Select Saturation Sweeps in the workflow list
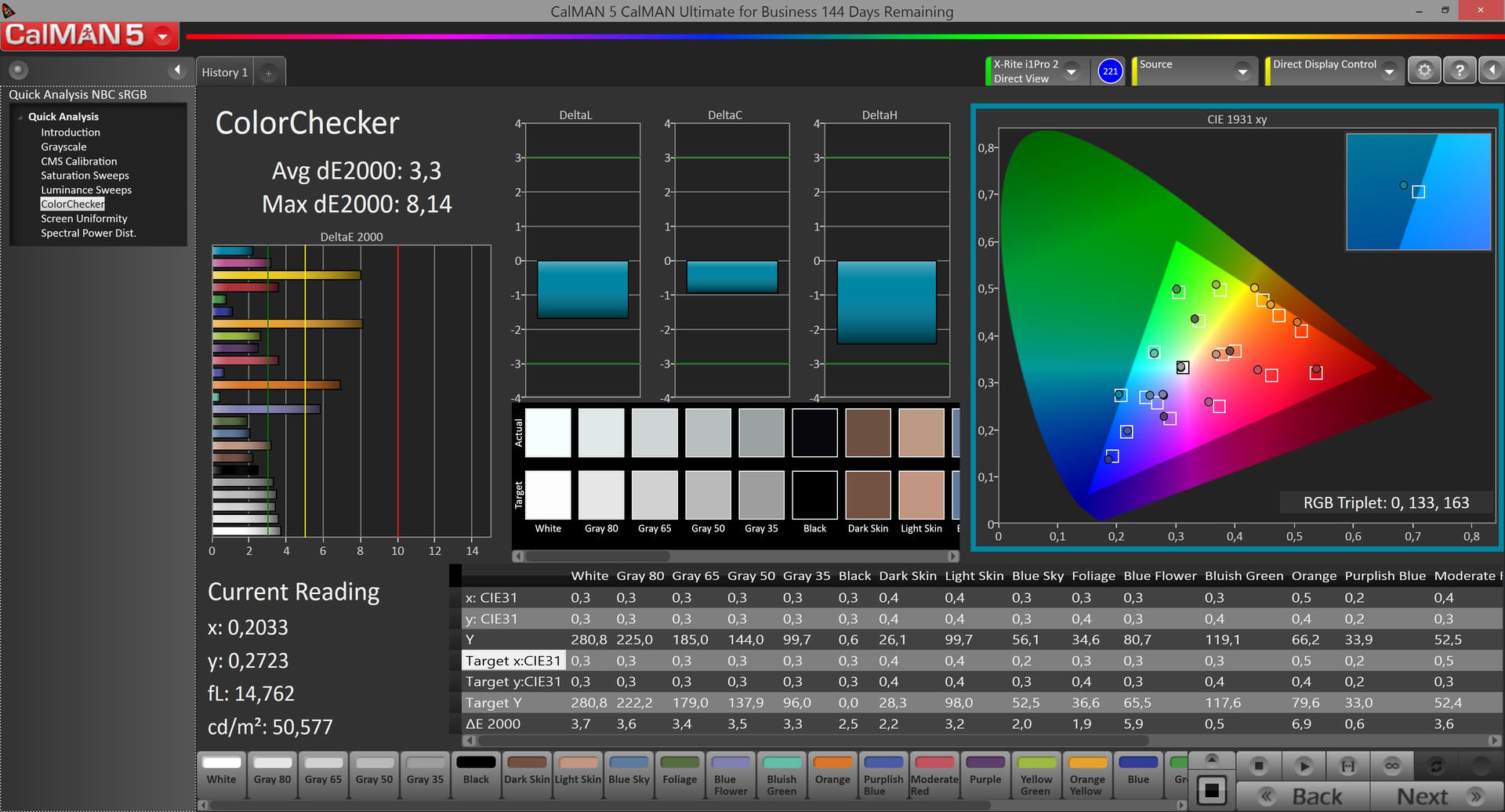The height and width of the screenshot is (812, 1505). (x=85, y=176)
